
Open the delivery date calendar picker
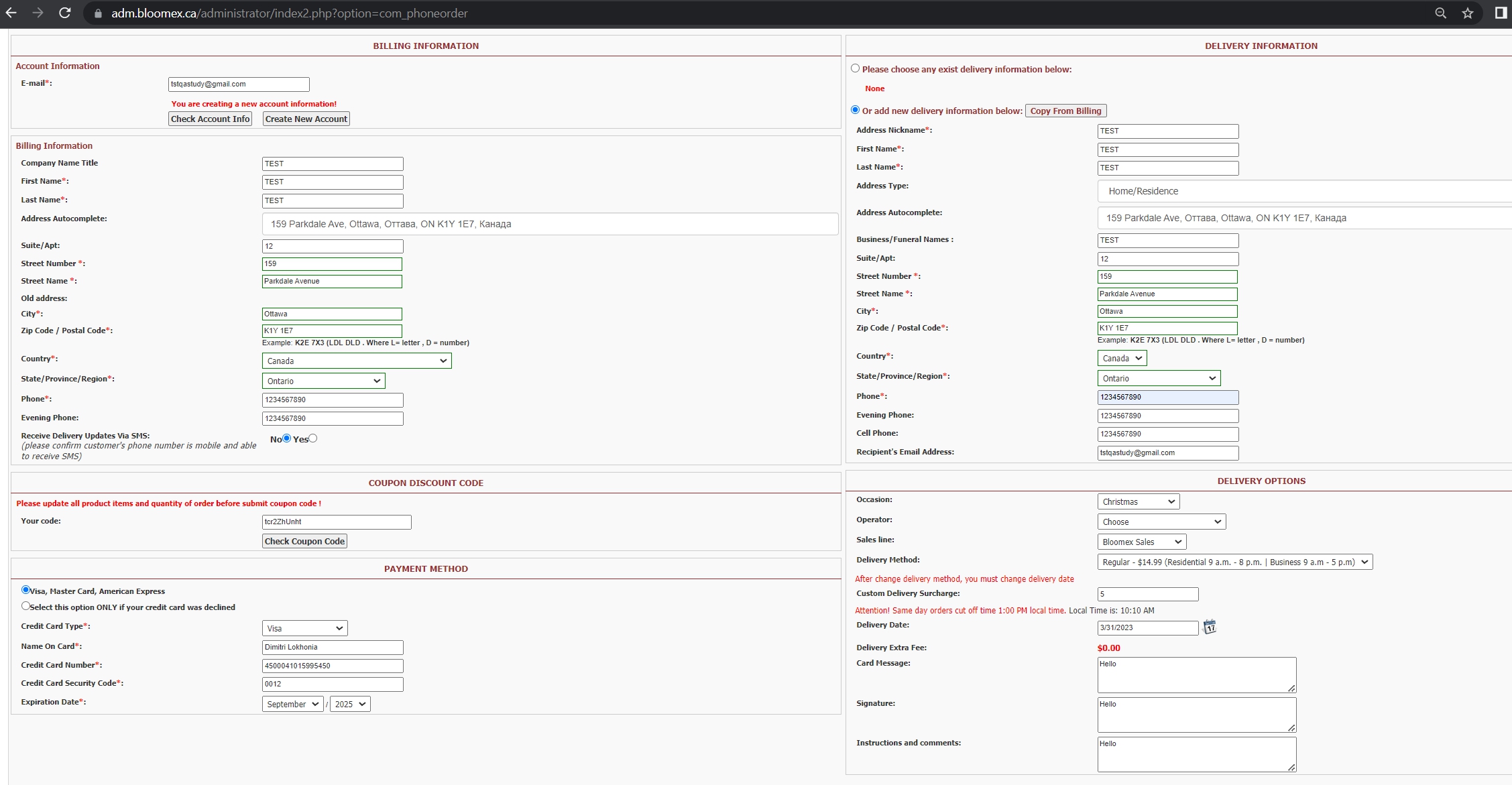coord(1210,627)
